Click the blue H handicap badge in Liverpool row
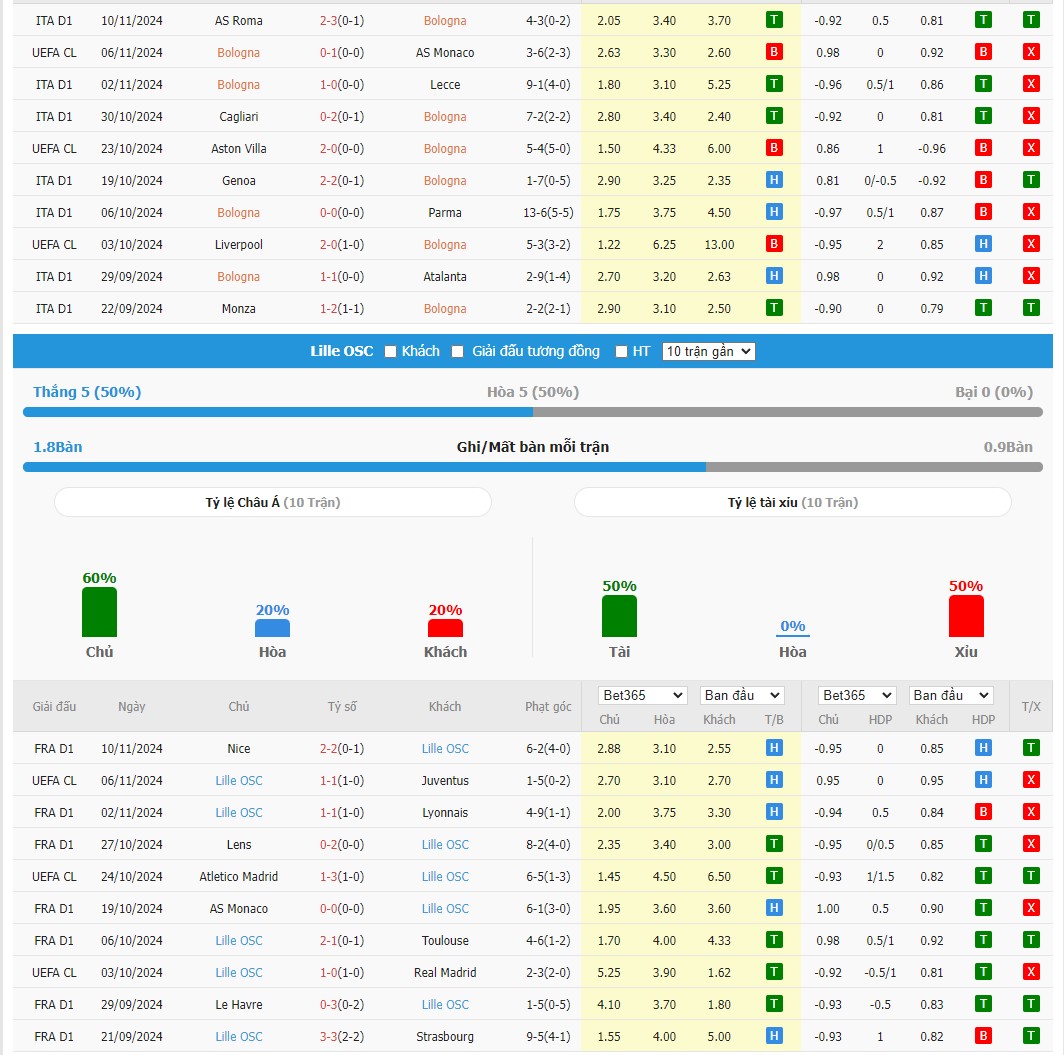The image size is (1064, 1055). 983,244
